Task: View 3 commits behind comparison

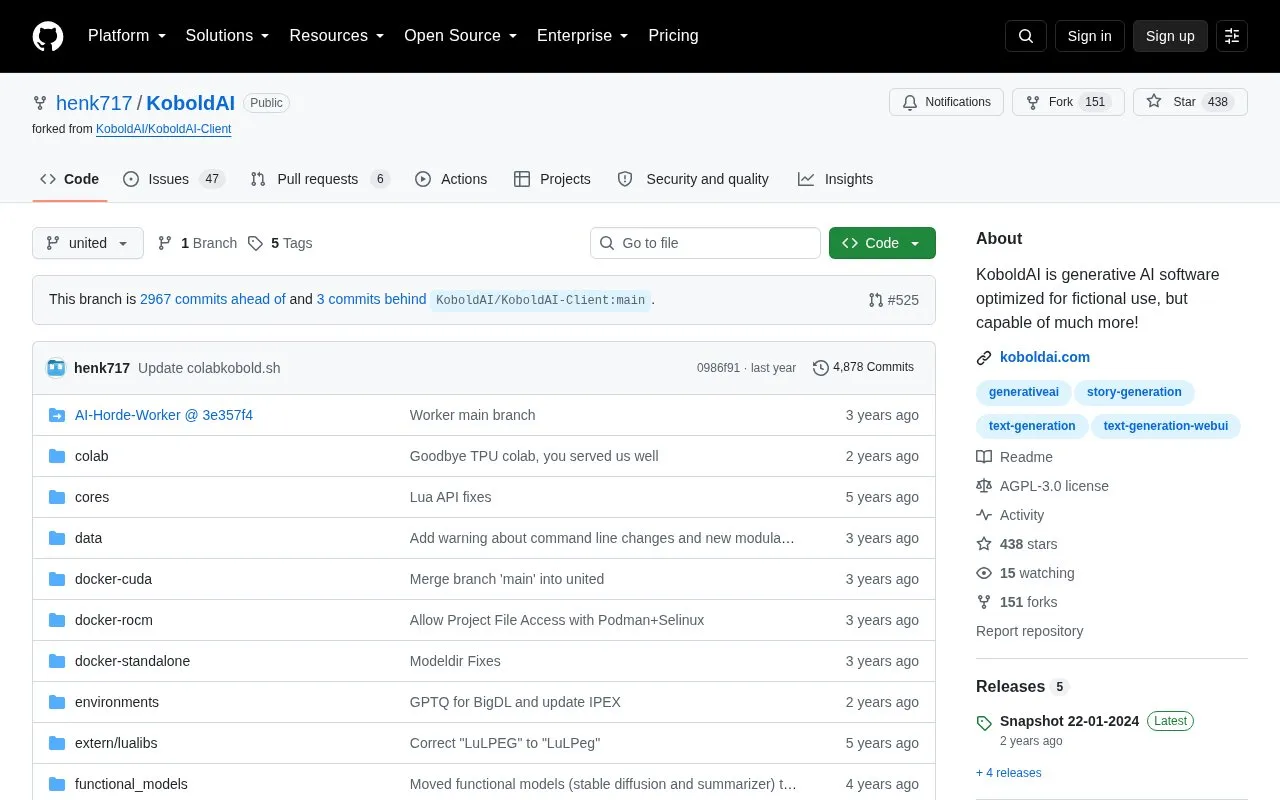Action: (372, 299)
